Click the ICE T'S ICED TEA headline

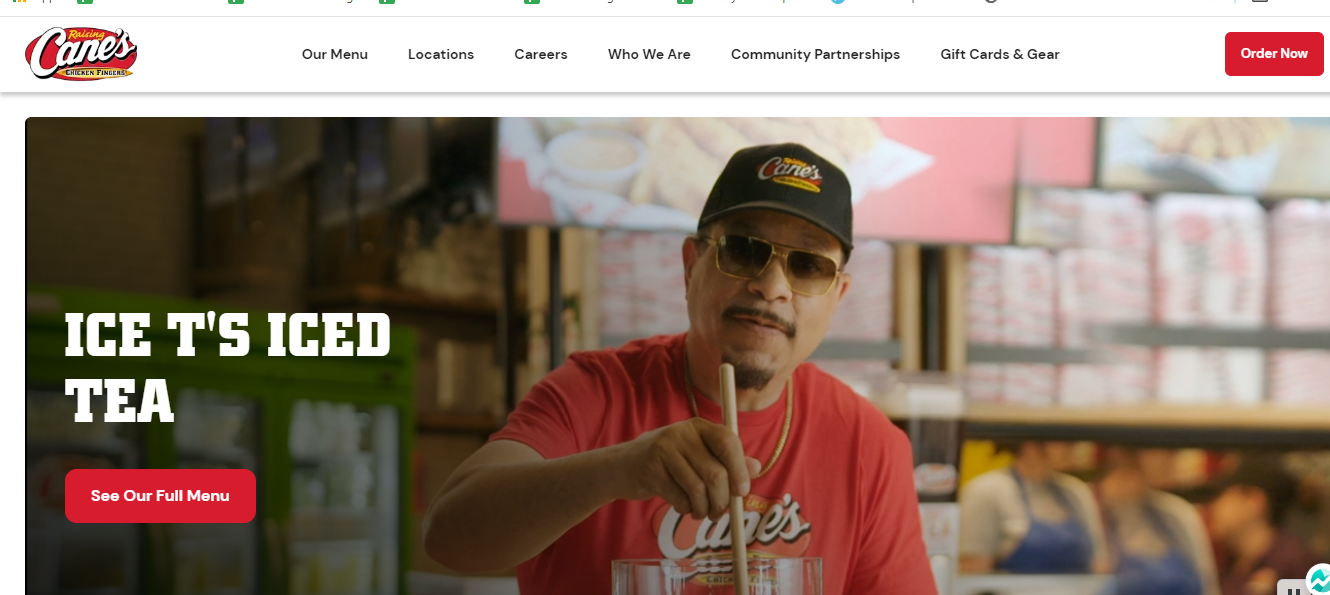coord(227,368)
